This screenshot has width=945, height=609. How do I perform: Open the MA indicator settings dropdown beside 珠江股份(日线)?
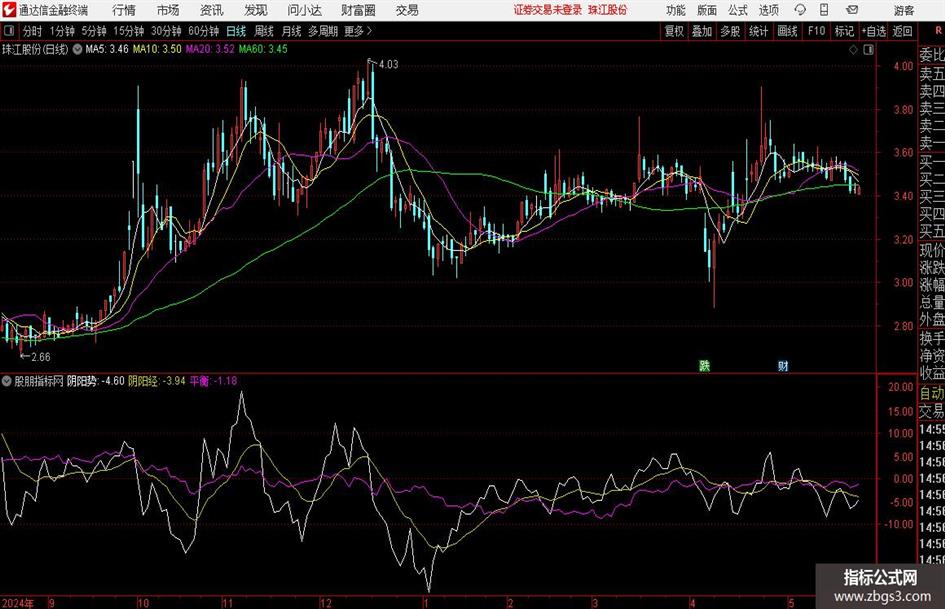click(x=77, y=49)
